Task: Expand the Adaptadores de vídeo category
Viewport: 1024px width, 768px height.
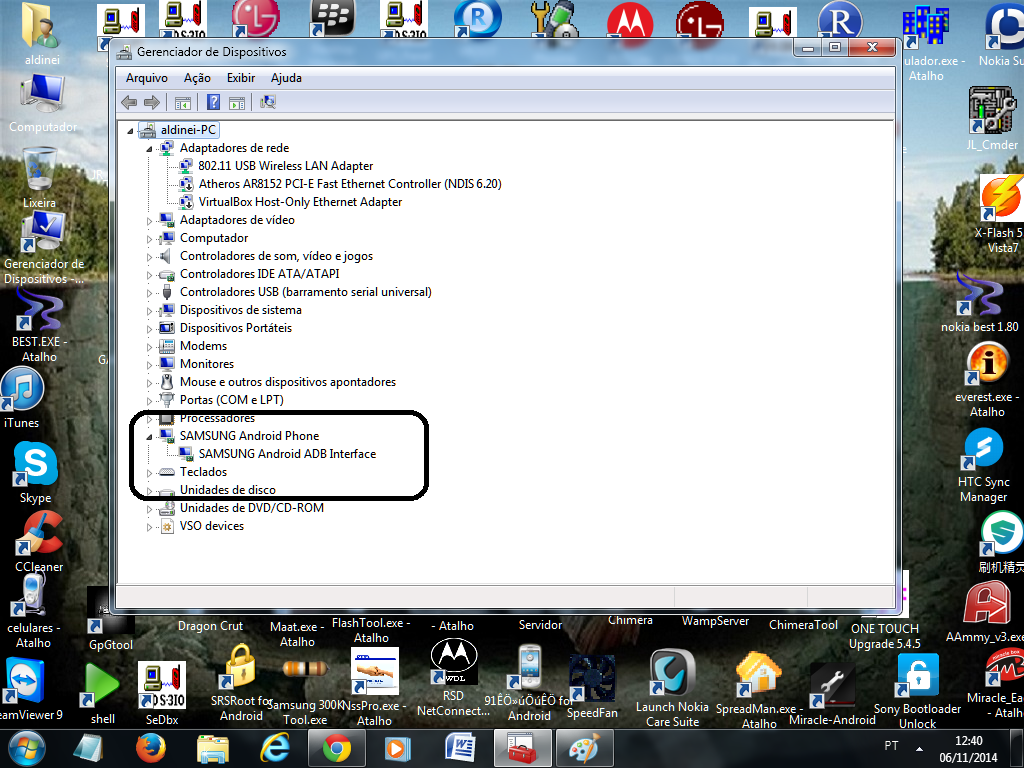Action: pos(149,221)
